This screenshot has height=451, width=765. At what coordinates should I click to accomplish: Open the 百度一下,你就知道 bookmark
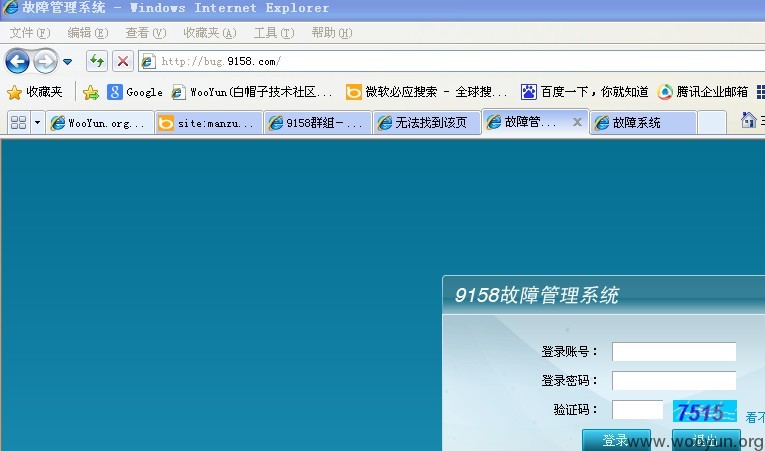[584, 92]
